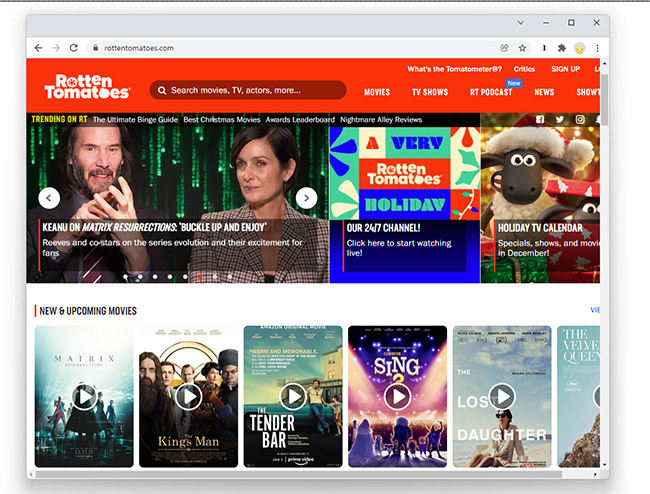
Task: Open the Chrome three-dot menu
Action: click(x=597, y=48)
